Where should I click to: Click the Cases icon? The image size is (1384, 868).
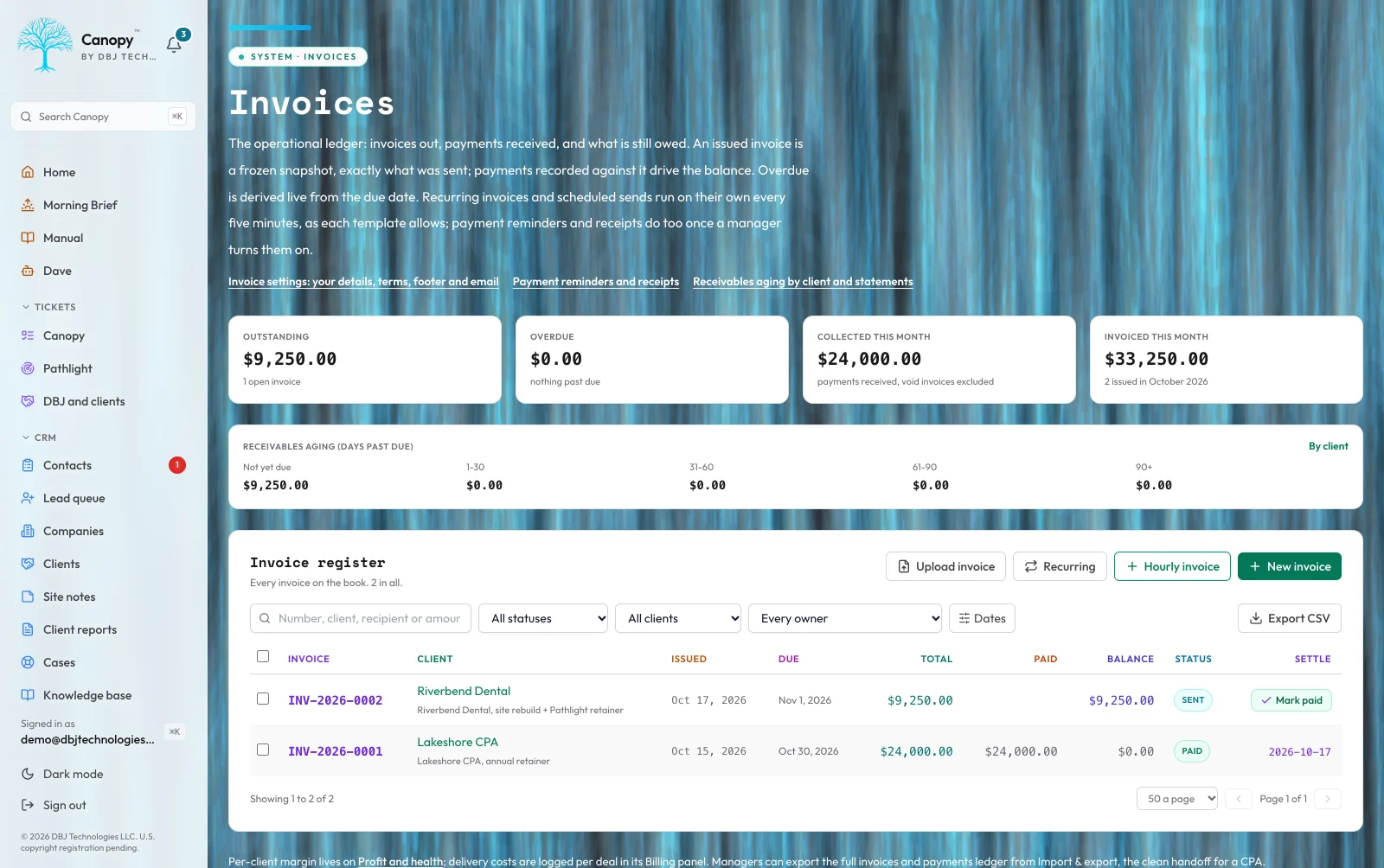coord(28,662)
